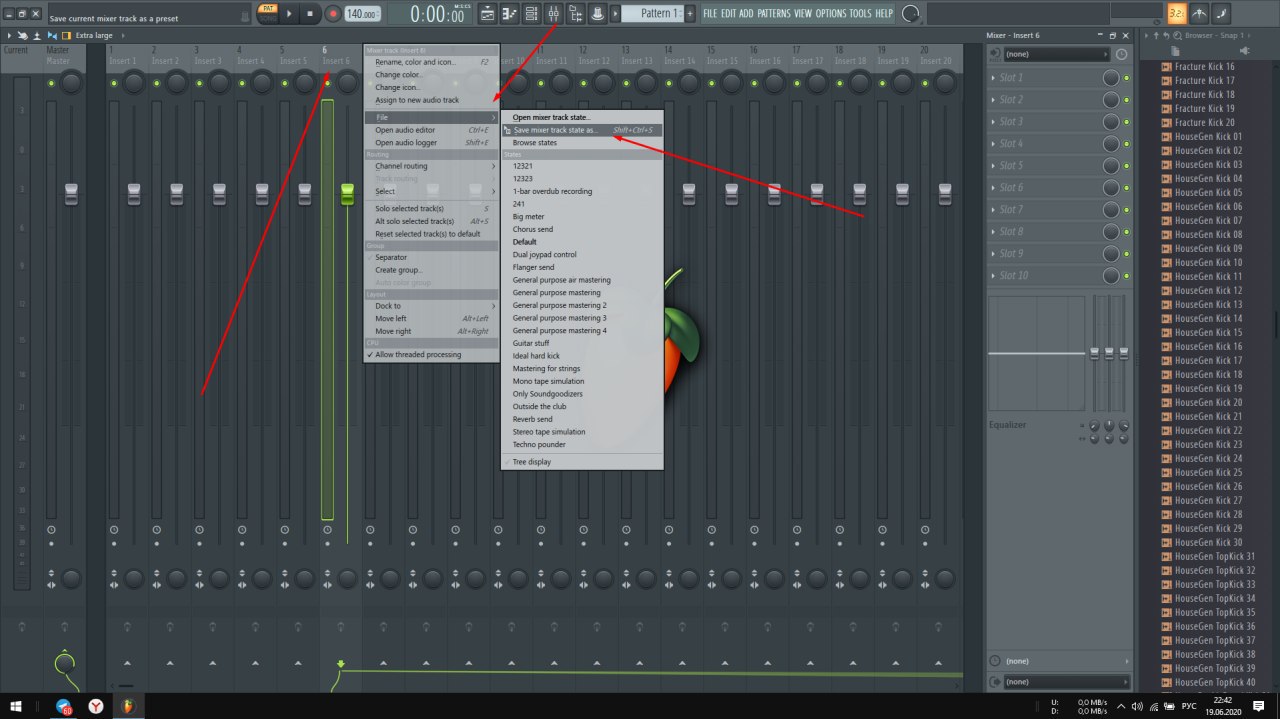1280x719 pixels.
Task: Choose 'General purpose mastering 2' state
Action: coord(581,305)
